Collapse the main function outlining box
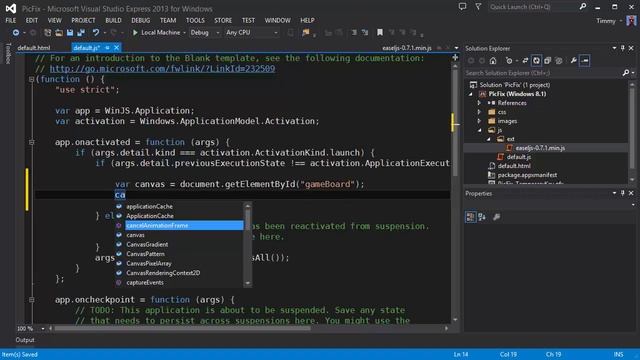The width and height of the screenshot is (640, 360). coord(31,79)
